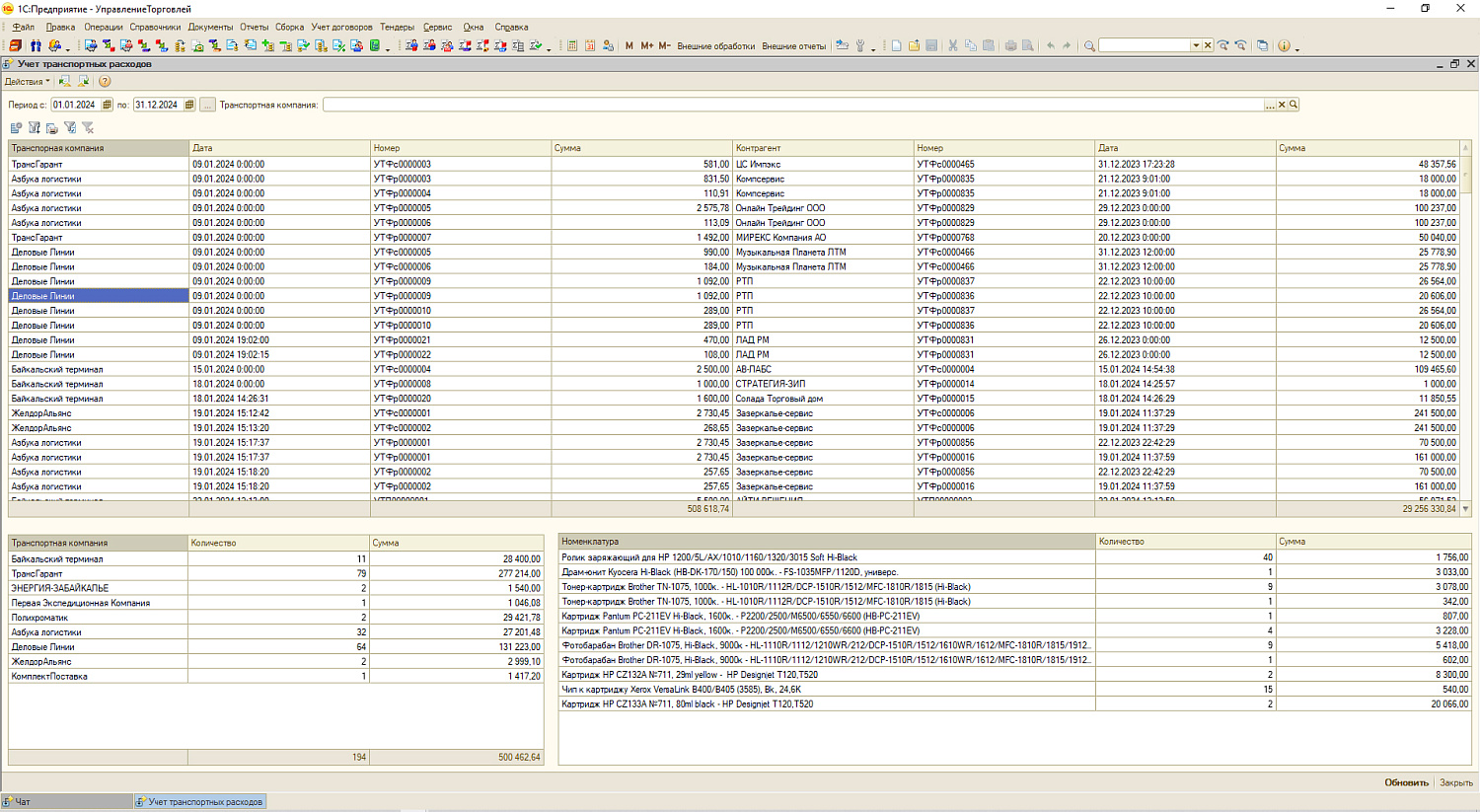Click the wrench tools icon in toolbar

tap(860, 45)
